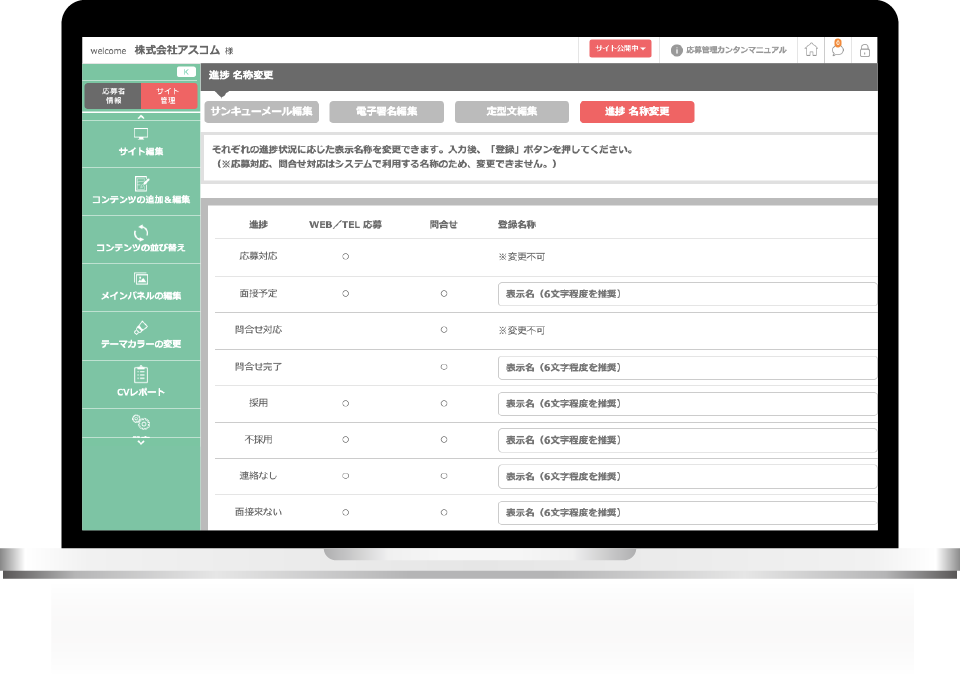Switch to サンキューメール編集 tab
The image size is (960, 700).
tap(262, 112)
